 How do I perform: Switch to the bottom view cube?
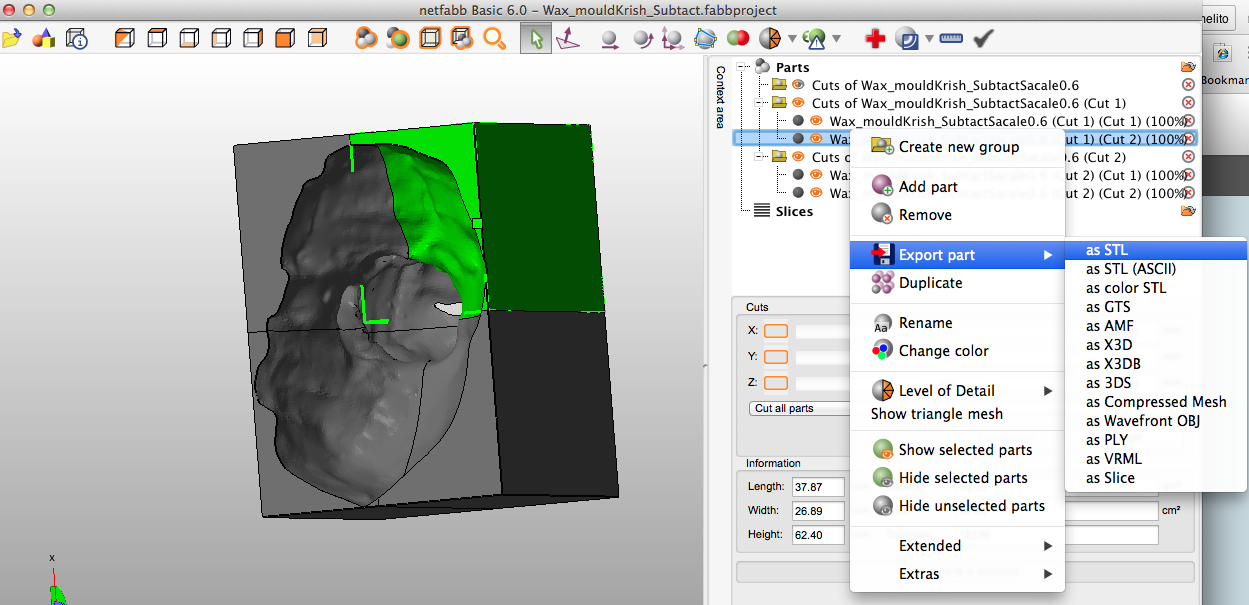coord(189,39)
